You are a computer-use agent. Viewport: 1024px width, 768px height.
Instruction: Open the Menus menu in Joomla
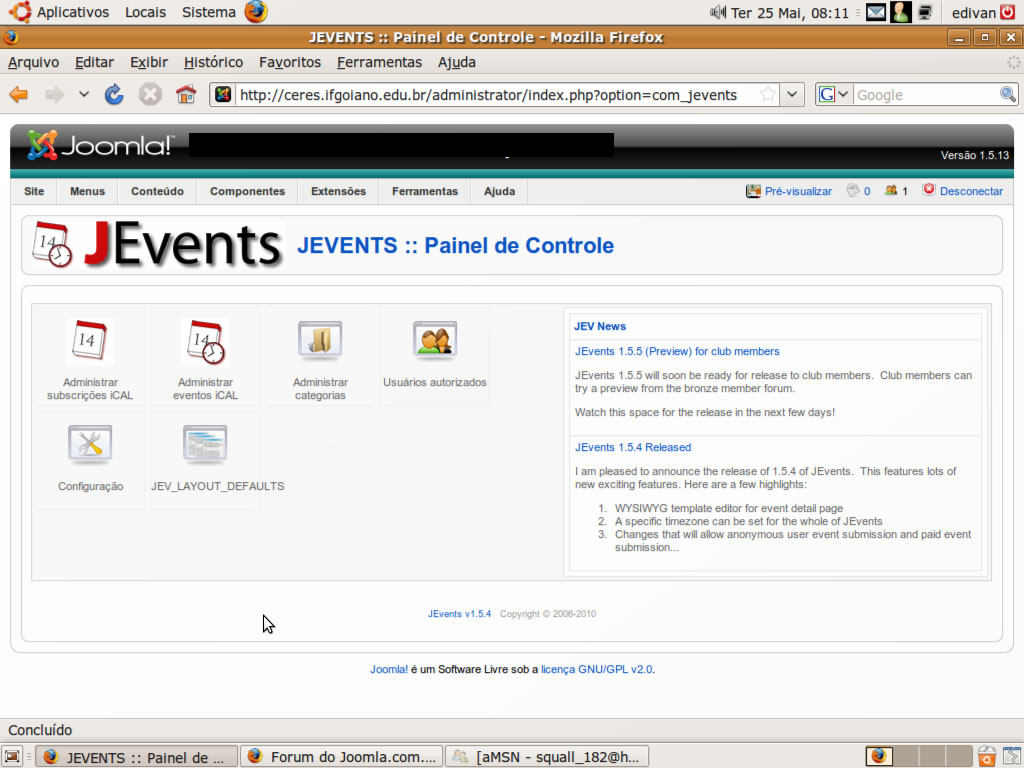(88, 191)
